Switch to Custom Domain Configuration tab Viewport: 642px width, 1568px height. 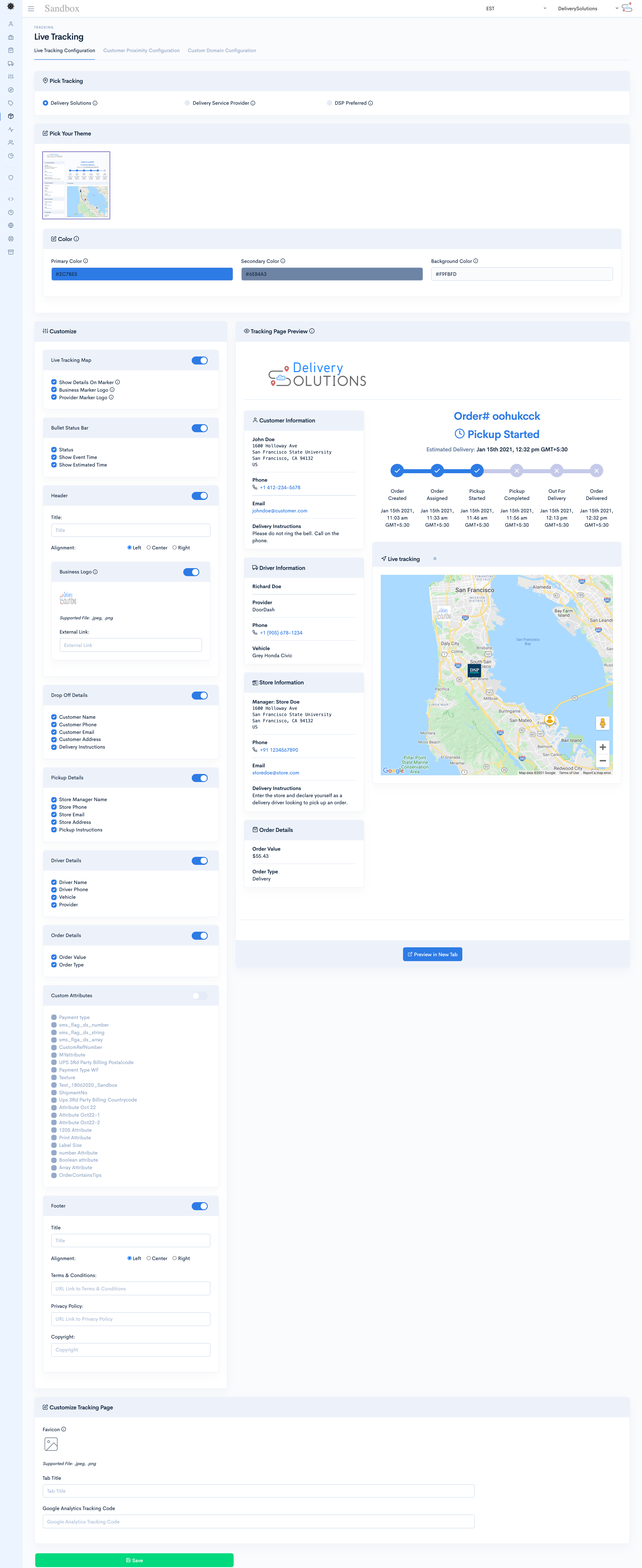(x=222, y=51)
